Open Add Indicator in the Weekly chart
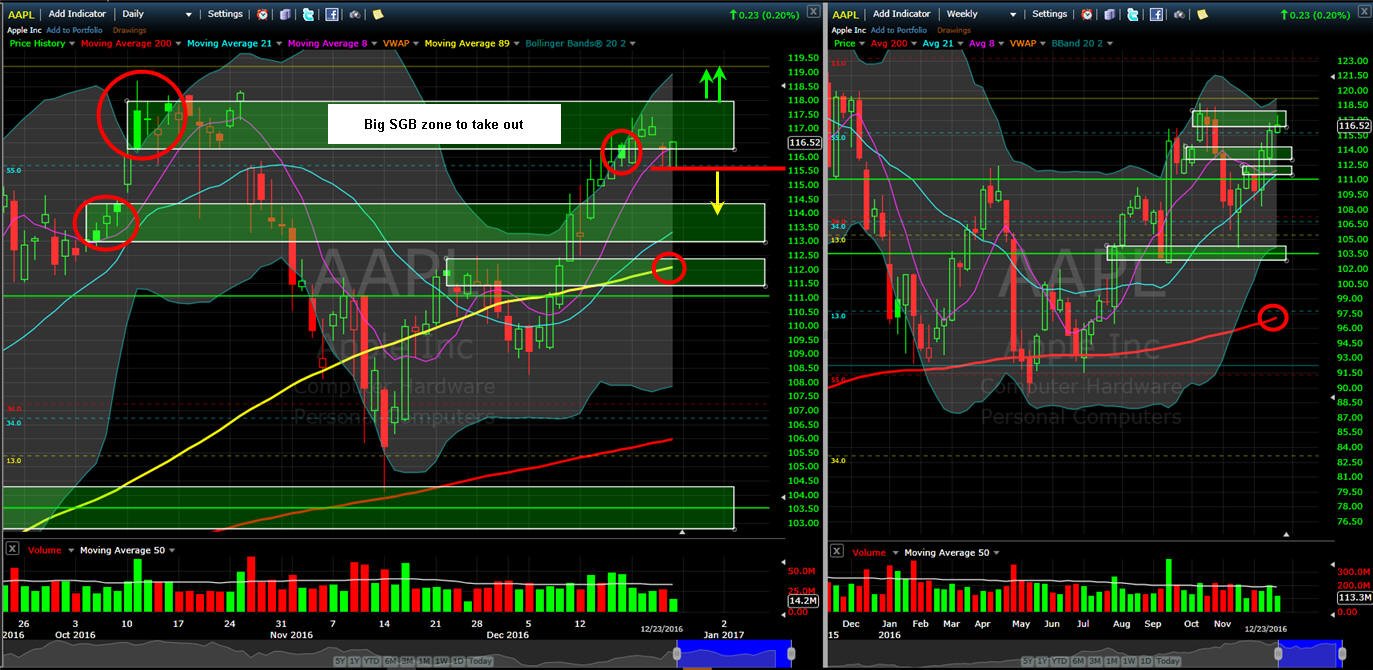 click(901, 14)
